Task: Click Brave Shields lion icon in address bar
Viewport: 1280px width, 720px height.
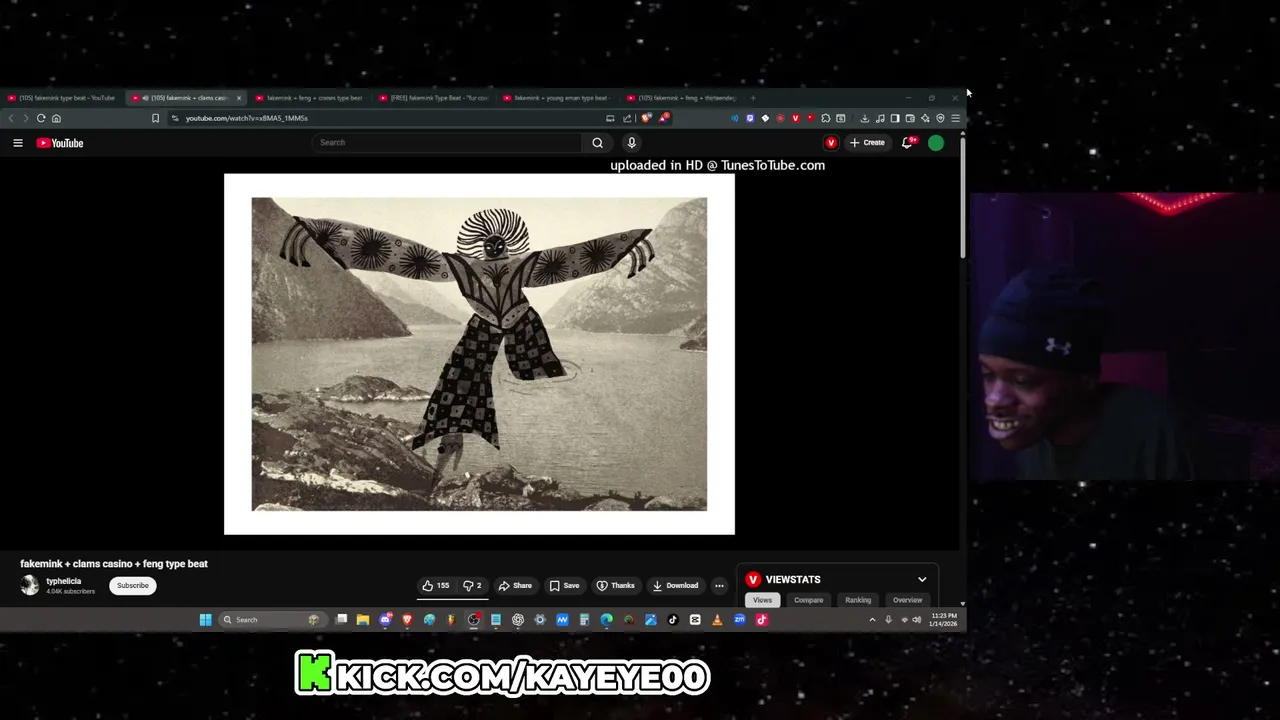Action: 646,118
